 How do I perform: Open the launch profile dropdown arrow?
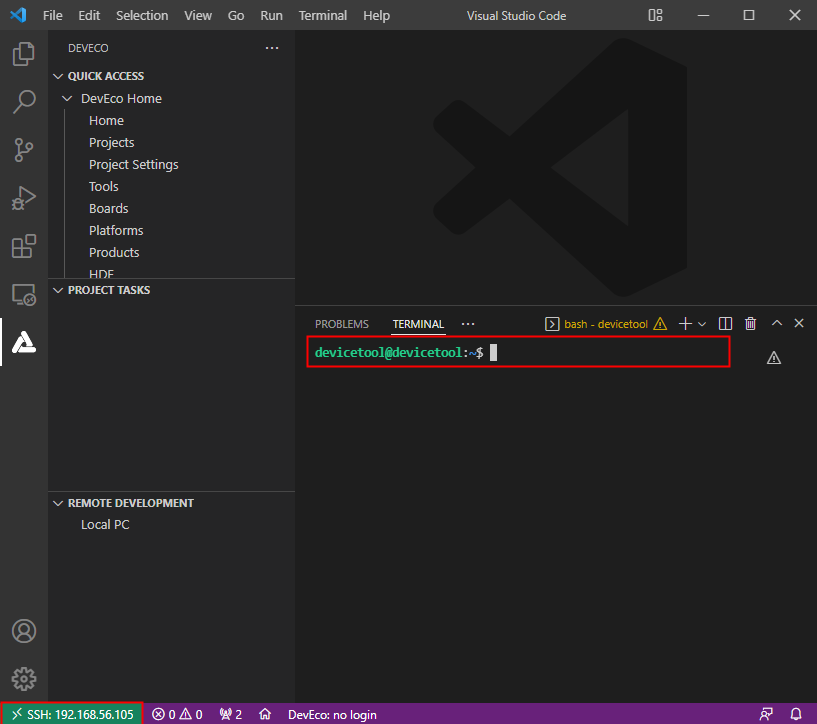pos(702,324)
